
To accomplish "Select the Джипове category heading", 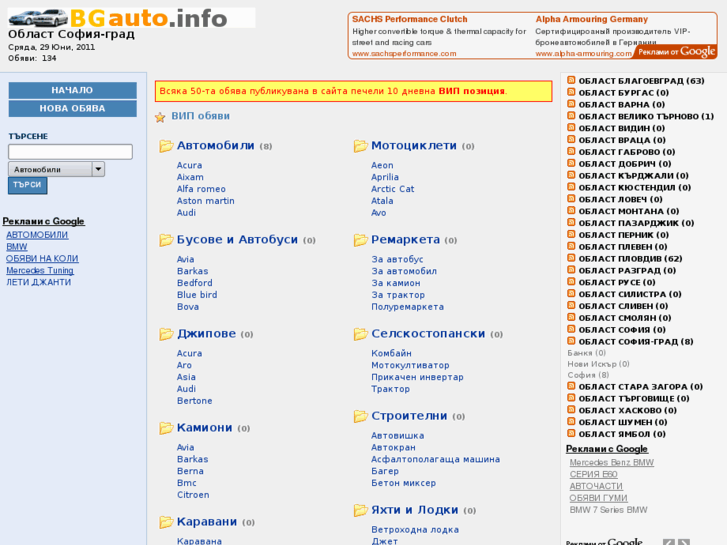I will click(206, 334).
